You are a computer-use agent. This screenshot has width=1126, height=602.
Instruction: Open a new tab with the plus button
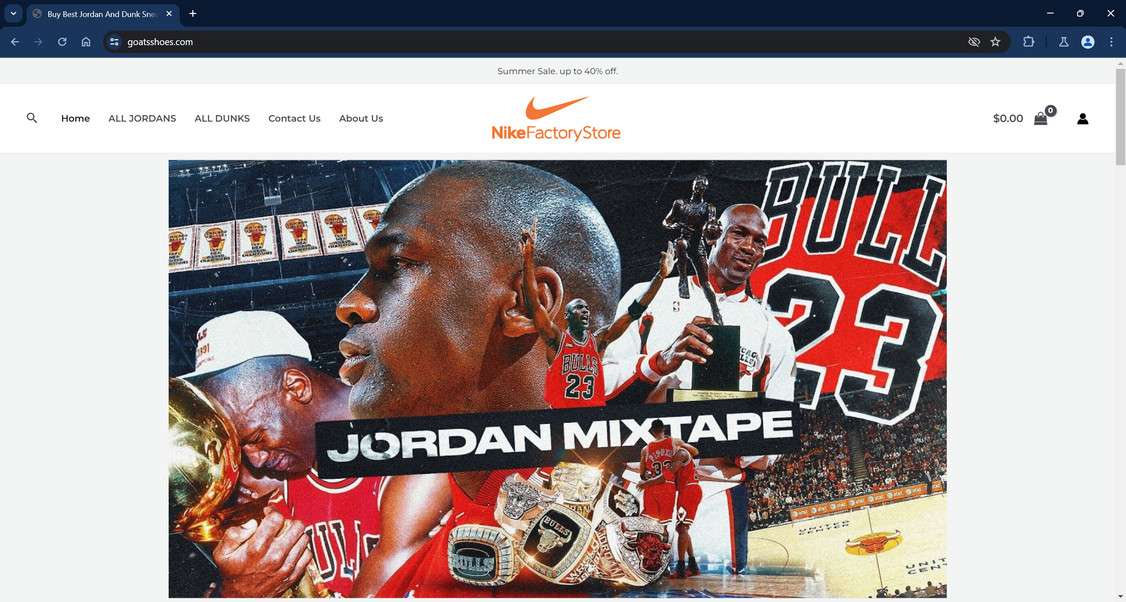coord(192,14)
